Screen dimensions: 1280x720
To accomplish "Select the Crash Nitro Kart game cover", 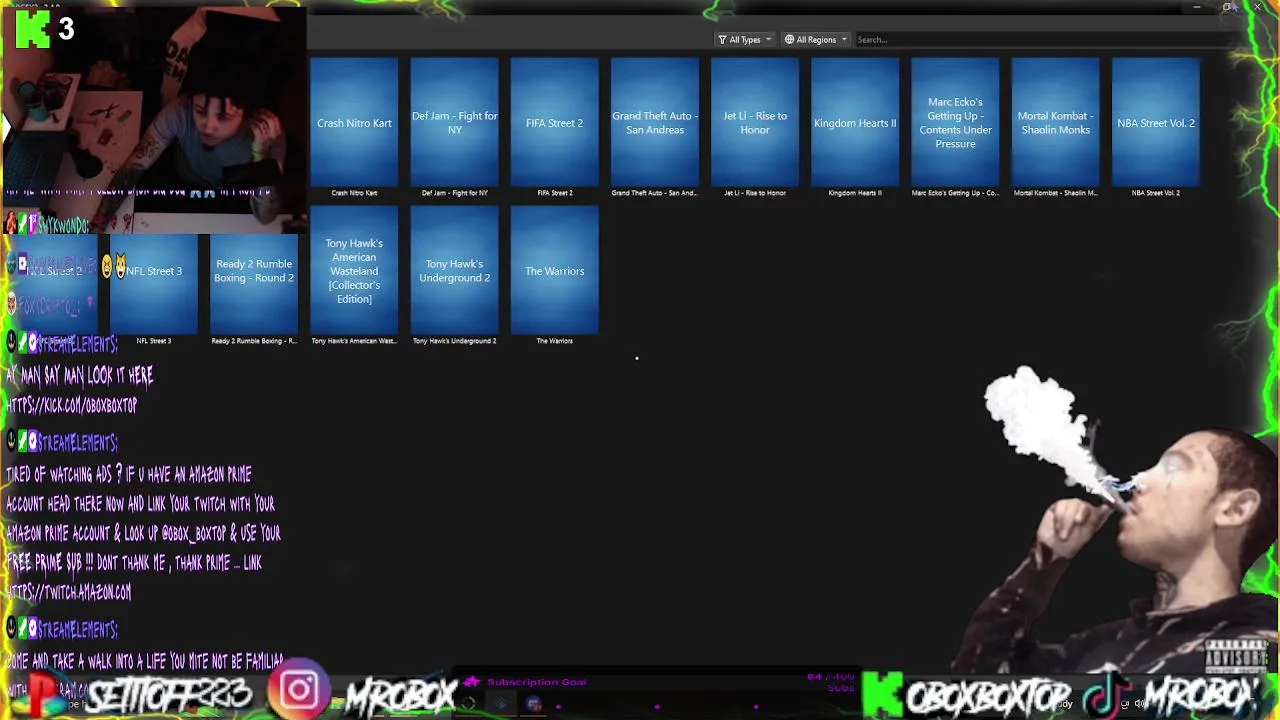I will tap(354, 122).
